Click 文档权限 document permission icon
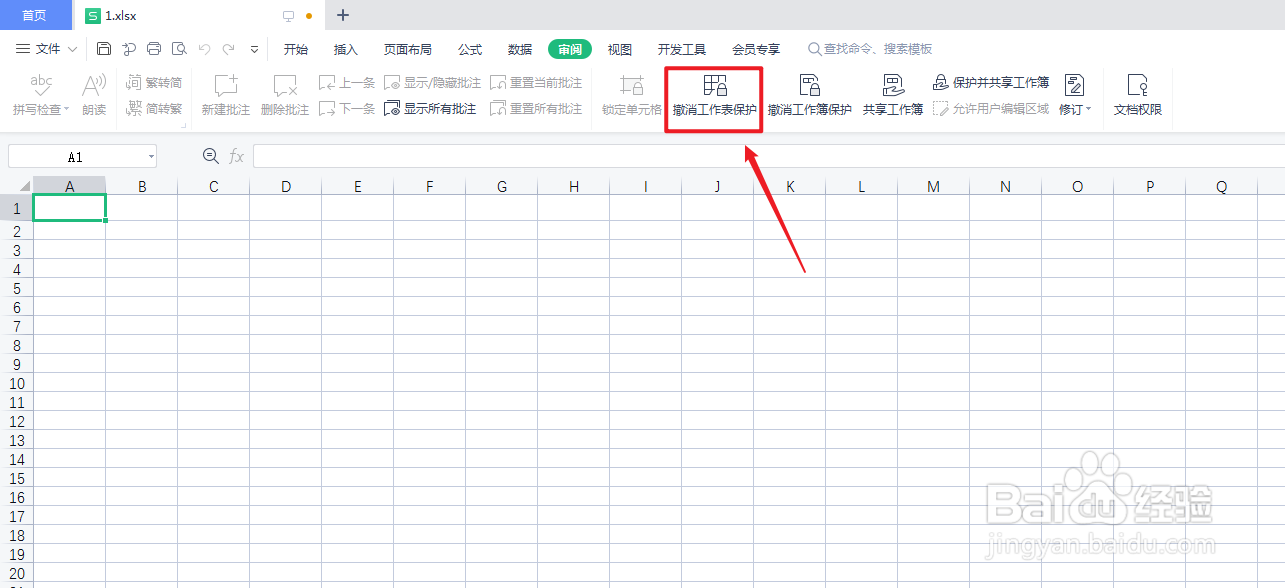This screenshot has height=588, width=1285. (1138, 86)
